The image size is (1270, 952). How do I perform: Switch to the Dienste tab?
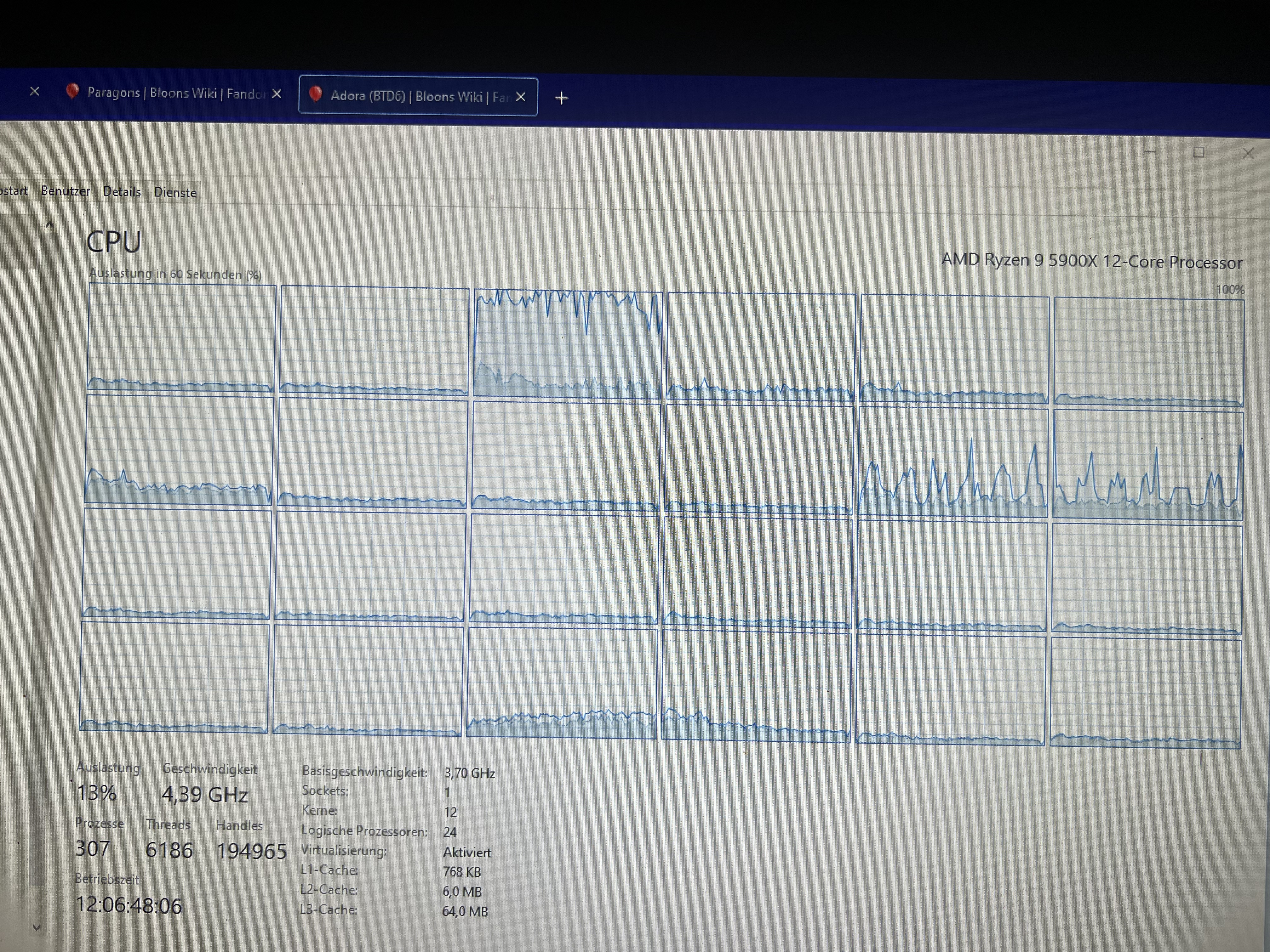click(x=175, y=193)
